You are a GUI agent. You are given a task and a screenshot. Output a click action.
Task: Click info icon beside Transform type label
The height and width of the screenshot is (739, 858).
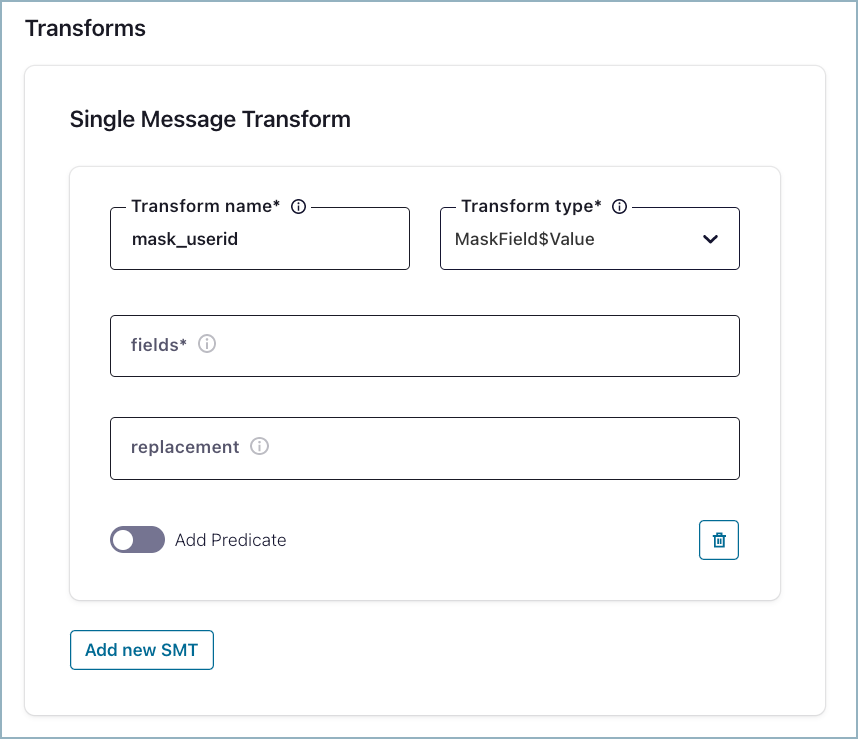(x=619, y=207)
